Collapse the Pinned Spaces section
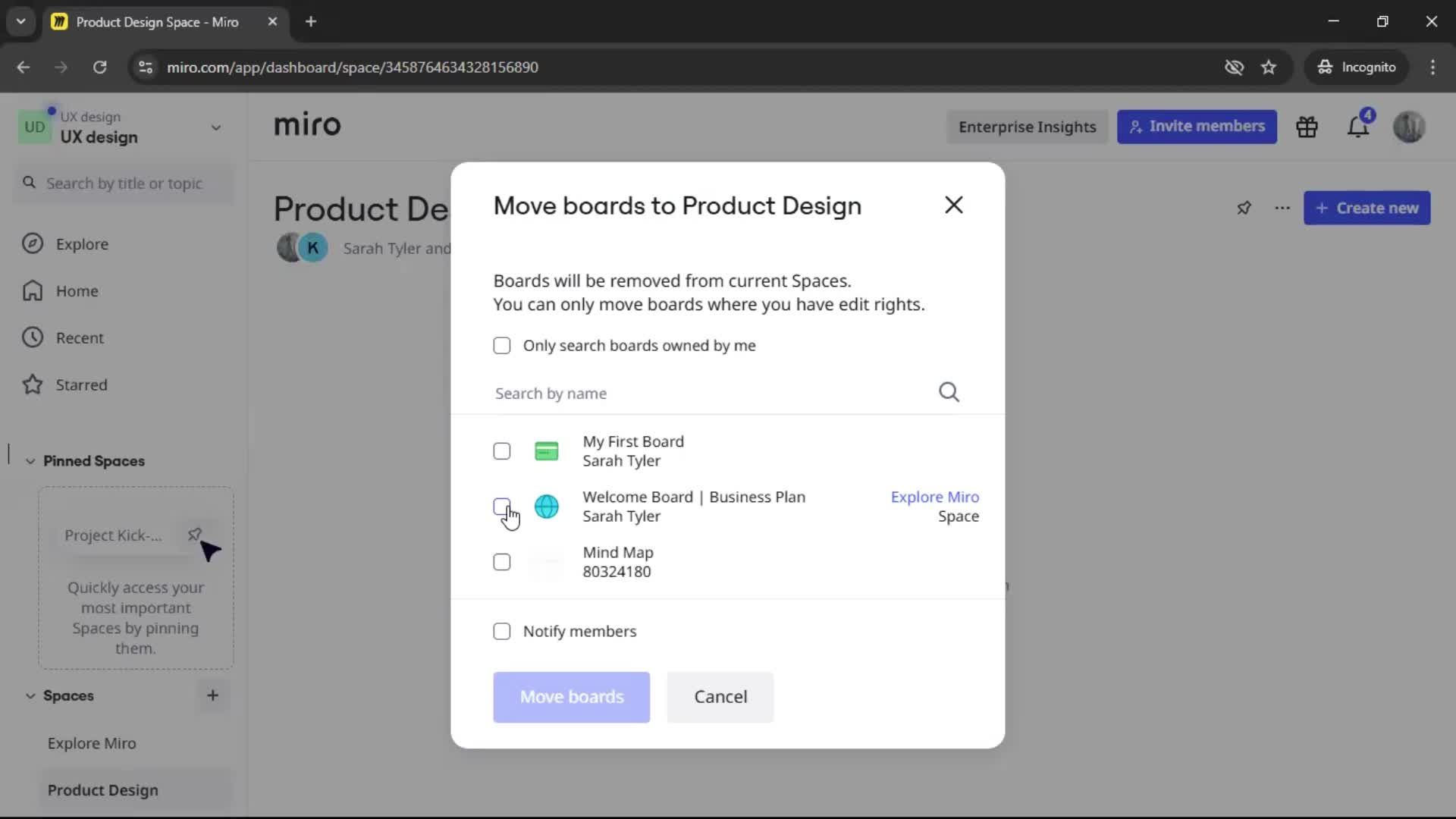This screenshot has height=819, width=1456. pos(30,461)
